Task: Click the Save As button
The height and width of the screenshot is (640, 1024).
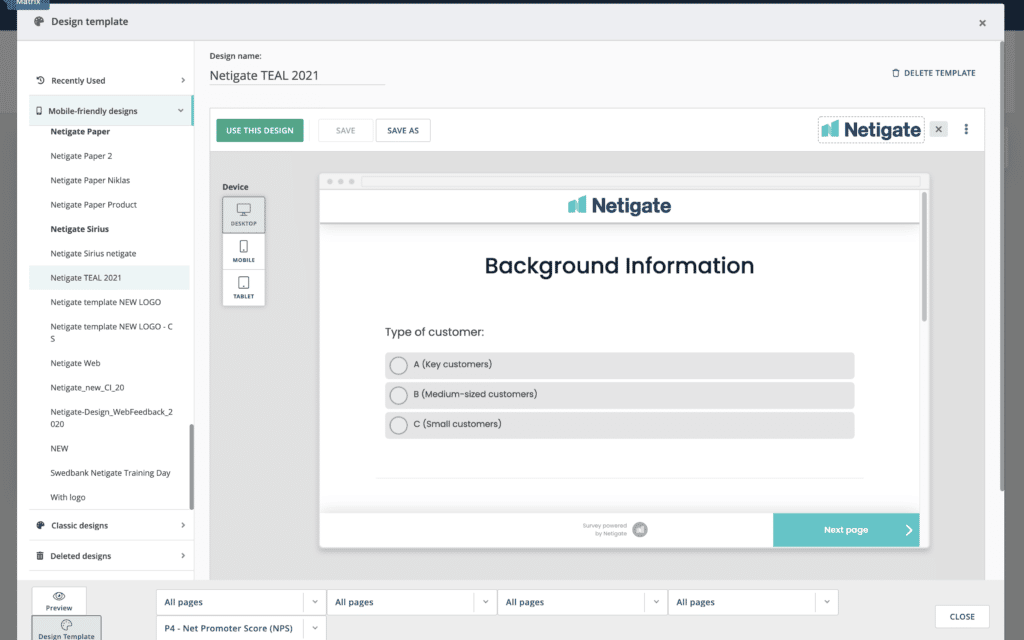Action: pos(402,131)
